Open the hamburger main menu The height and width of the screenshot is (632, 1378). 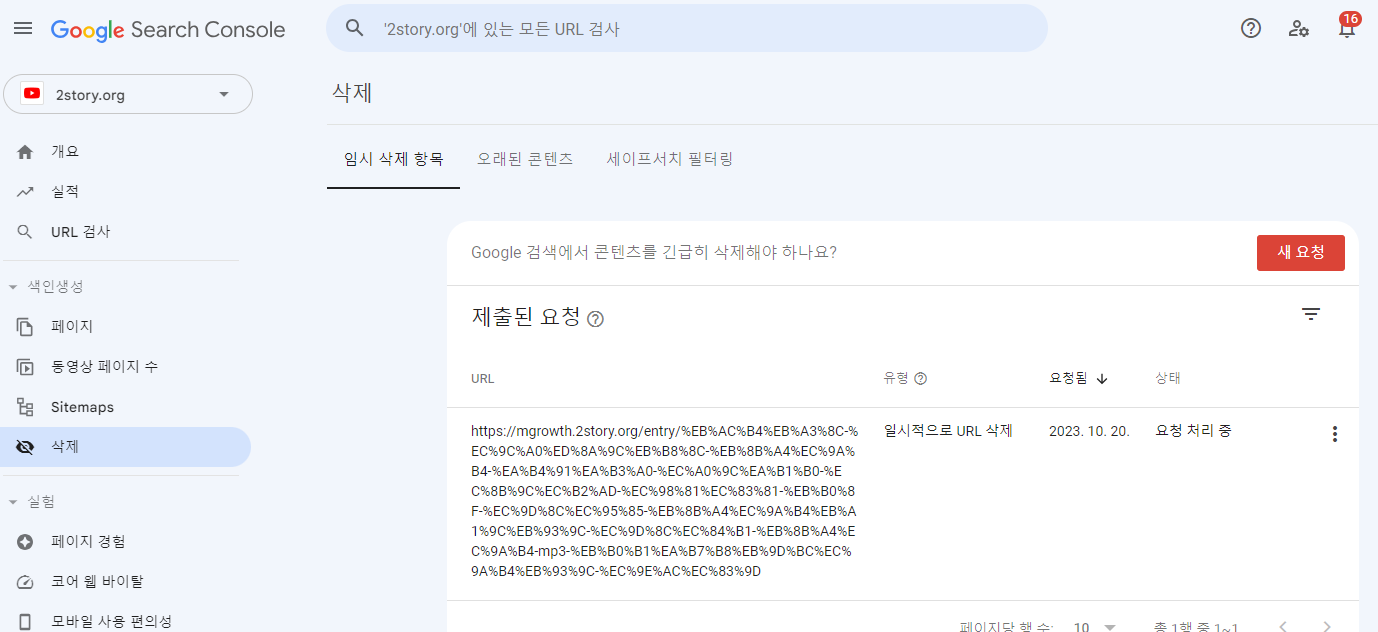coord(23,28)
